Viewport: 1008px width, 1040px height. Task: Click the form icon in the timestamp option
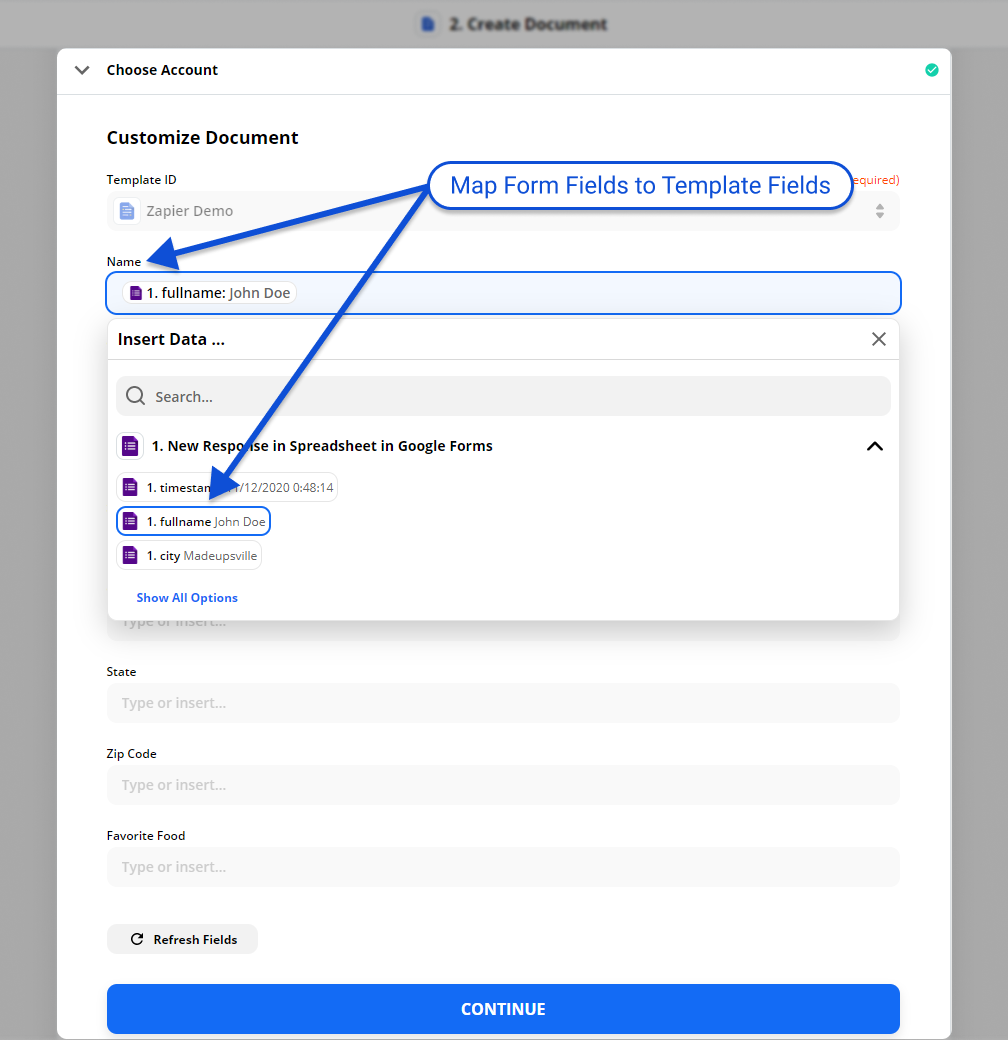click(130, 487)
